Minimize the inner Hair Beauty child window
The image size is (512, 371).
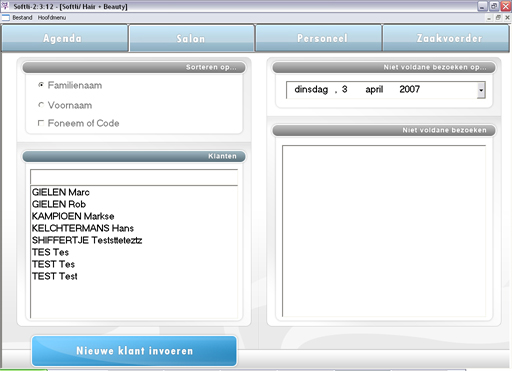[x=489, y=18]
